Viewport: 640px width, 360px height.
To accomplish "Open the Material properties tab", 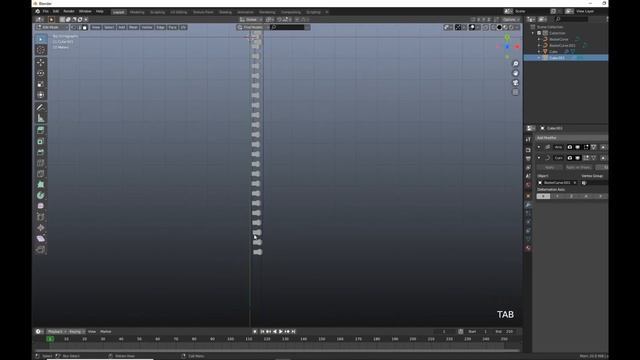I will click(x=528, y=248).
